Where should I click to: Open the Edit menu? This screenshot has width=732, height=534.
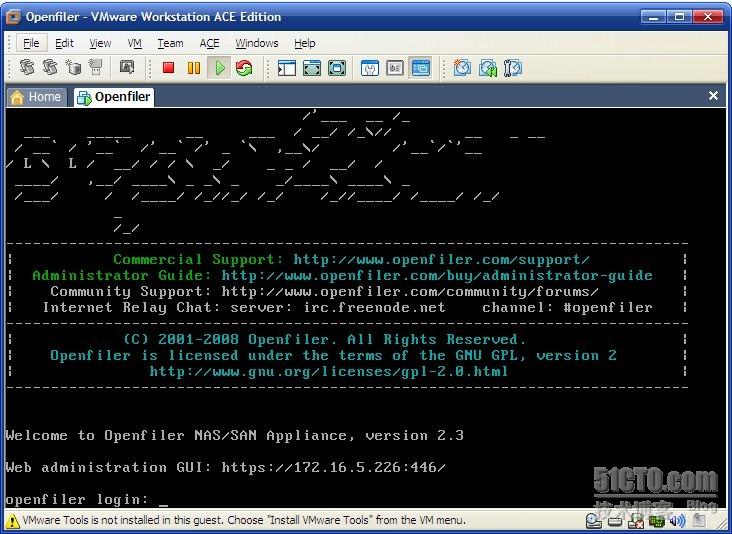click(64, 43)
